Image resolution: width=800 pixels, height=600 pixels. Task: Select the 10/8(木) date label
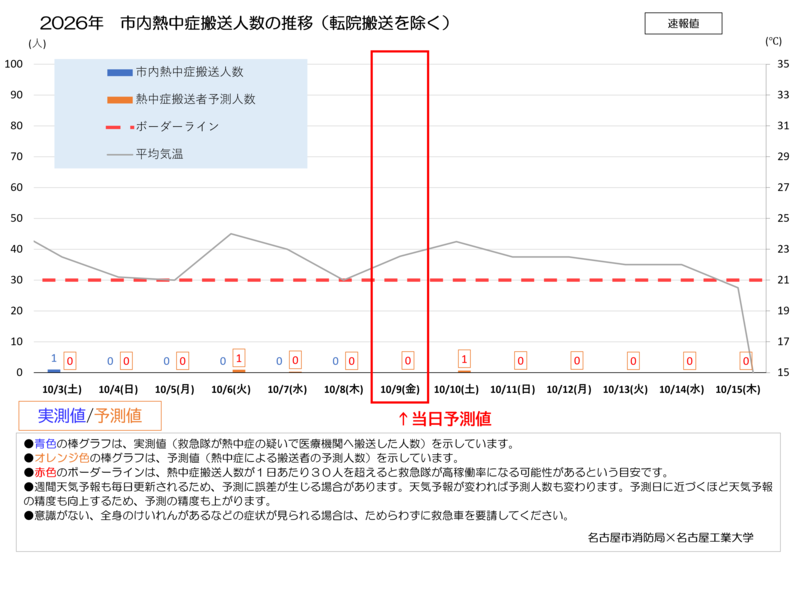(344, 389)
